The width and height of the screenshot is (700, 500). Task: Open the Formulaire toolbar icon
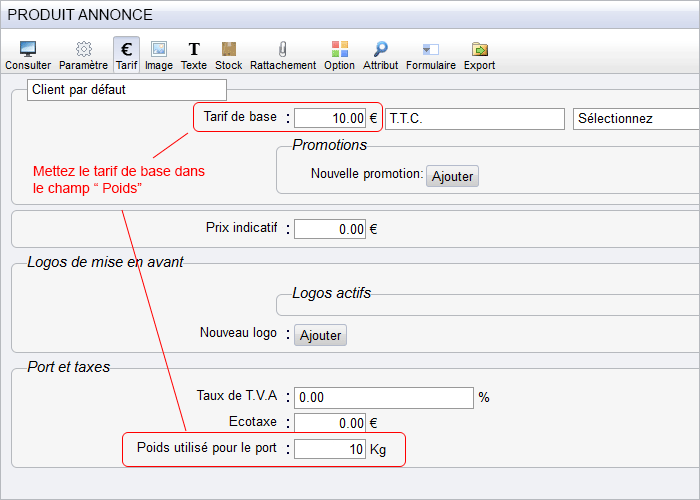click(430, 49)
